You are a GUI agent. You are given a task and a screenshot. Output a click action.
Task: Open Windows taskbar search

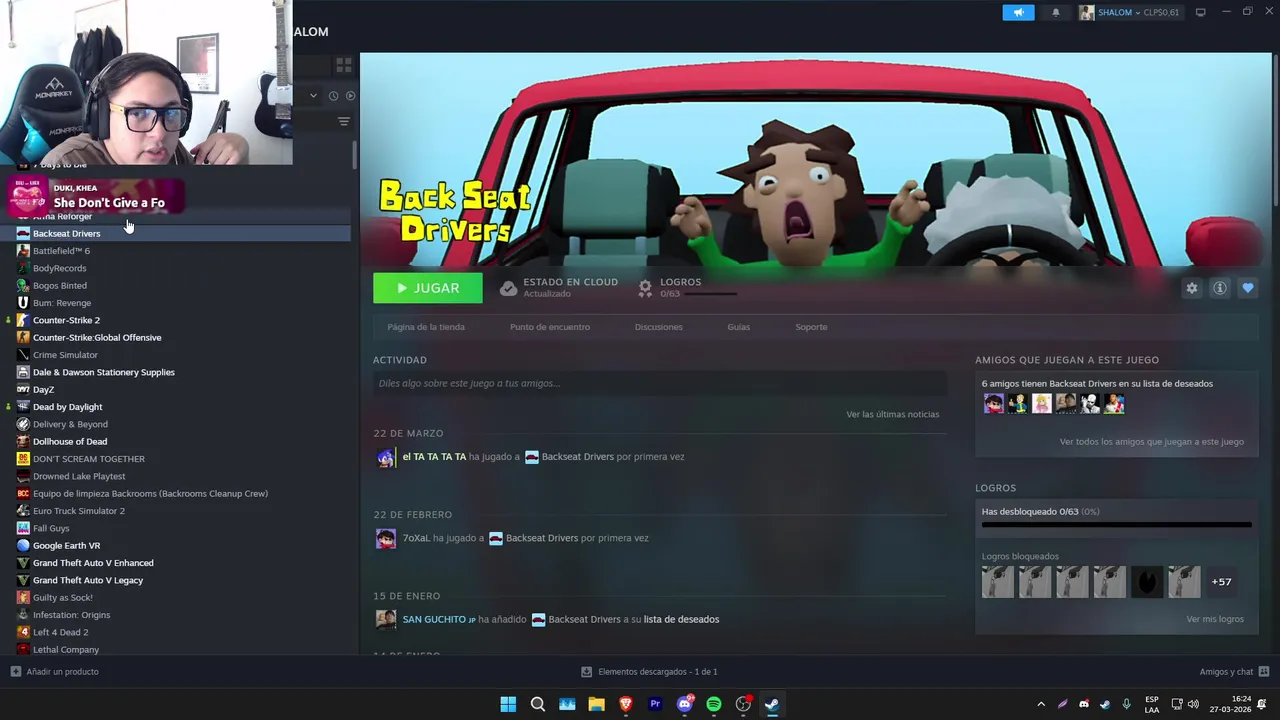click(537, 704)
